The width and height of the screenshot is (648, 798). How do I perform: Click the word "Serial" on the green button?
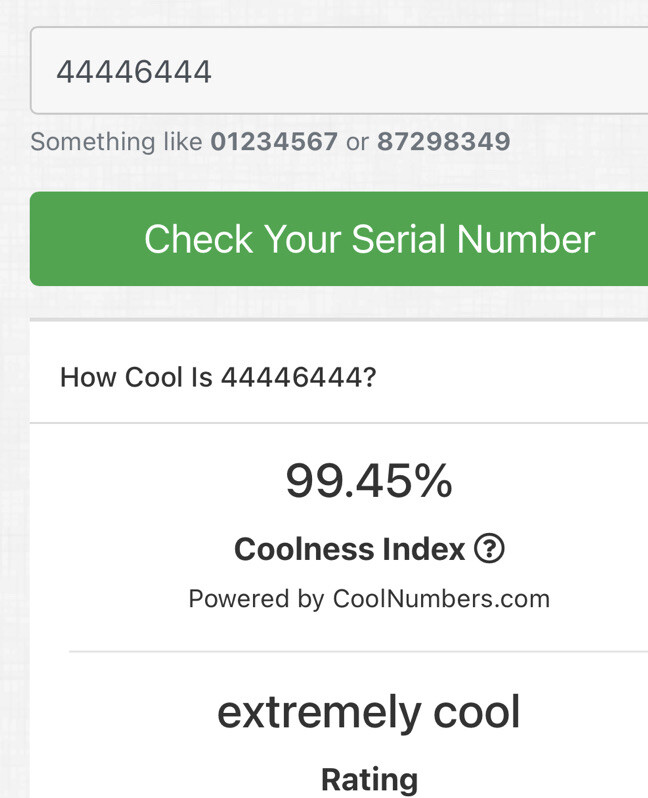pyautogui.click(x=399, y=239)
